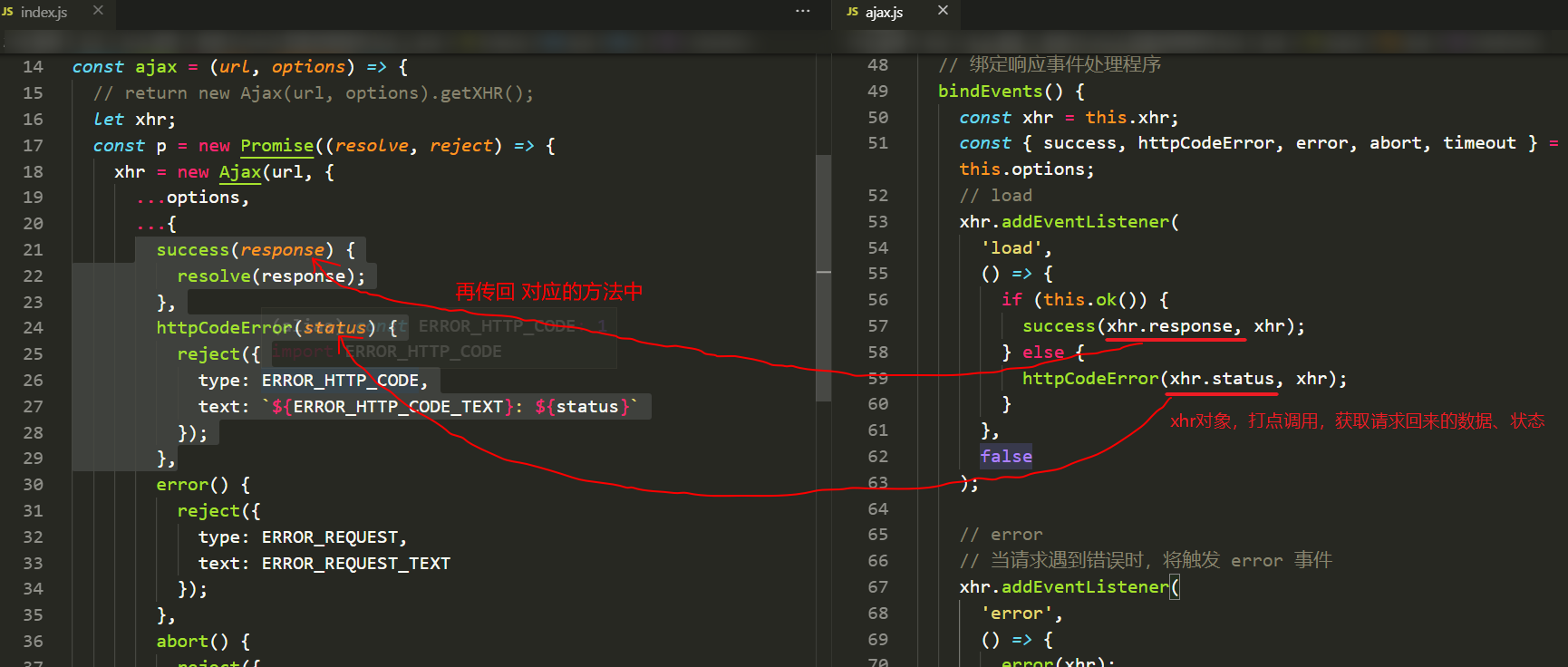Click the JS file icon on index.js tab

pyautogui.click(x=7, y=12)
